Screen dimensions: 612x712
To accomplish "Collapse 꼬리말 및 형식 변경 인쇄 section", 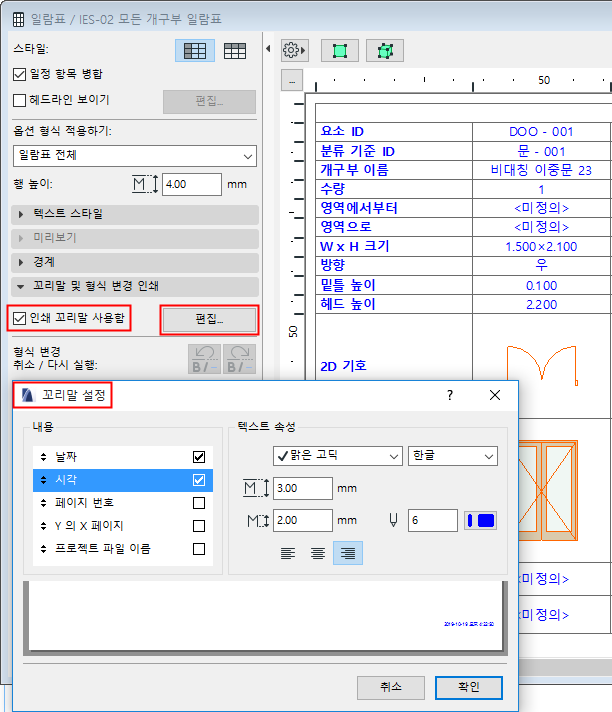I will click(x=135, y=287).
